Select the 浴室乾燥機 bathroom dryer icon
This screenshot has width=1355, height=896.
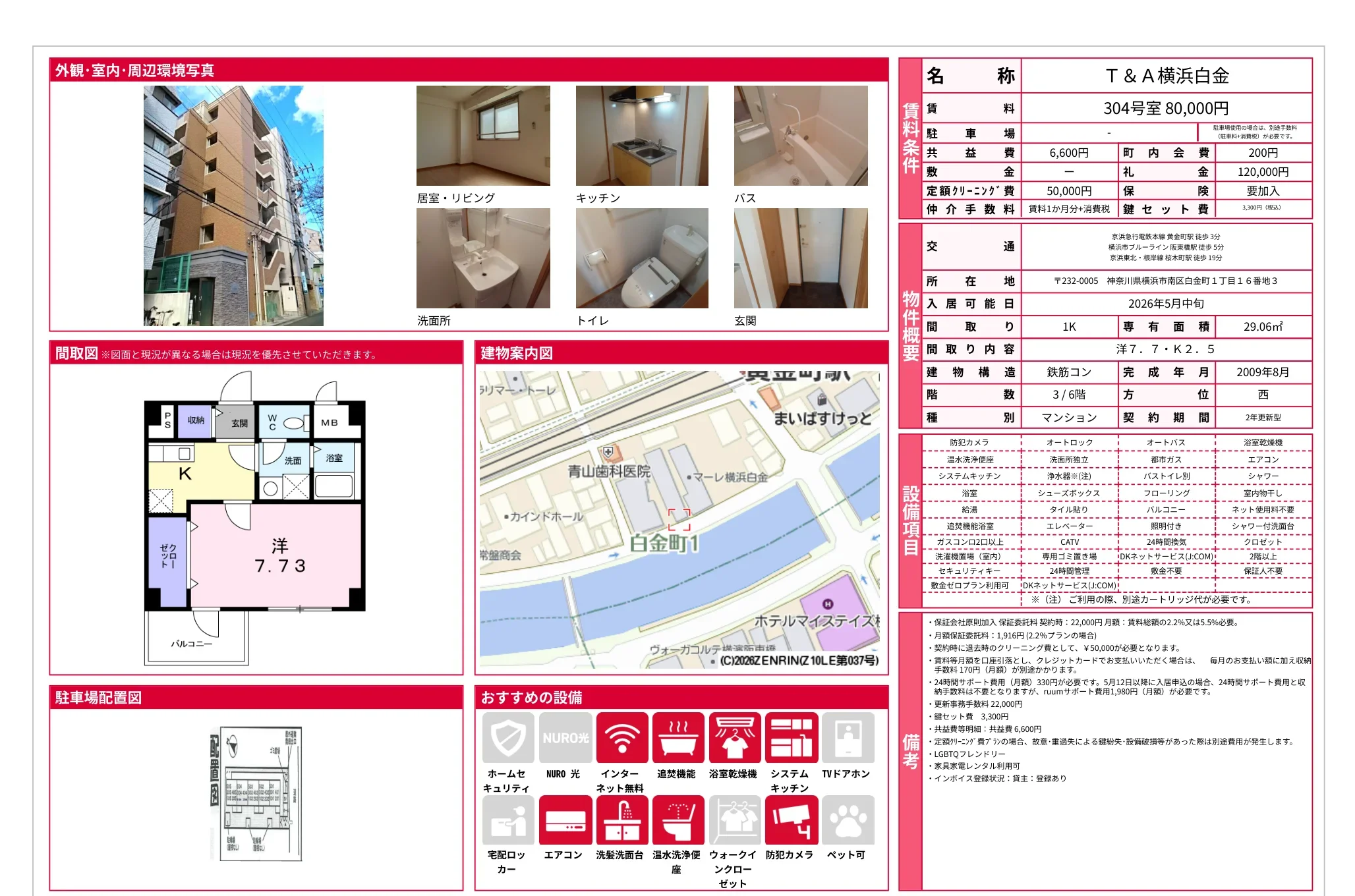click(x=734, y=739)
